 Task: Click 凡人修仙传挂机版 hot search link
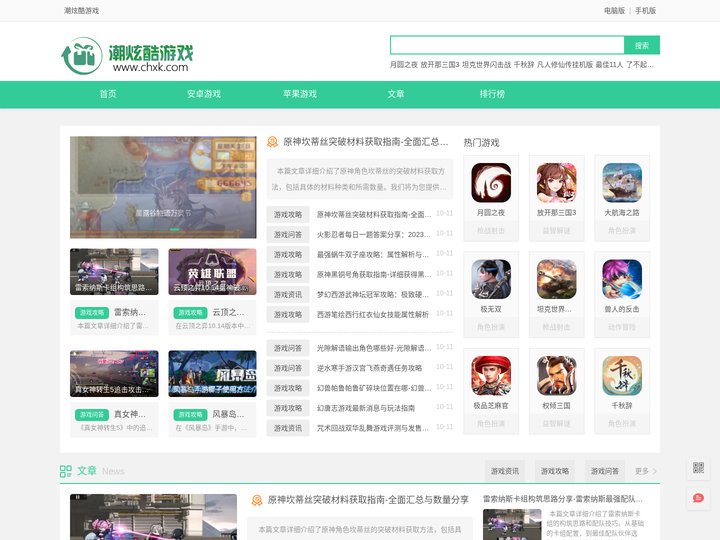565,65
